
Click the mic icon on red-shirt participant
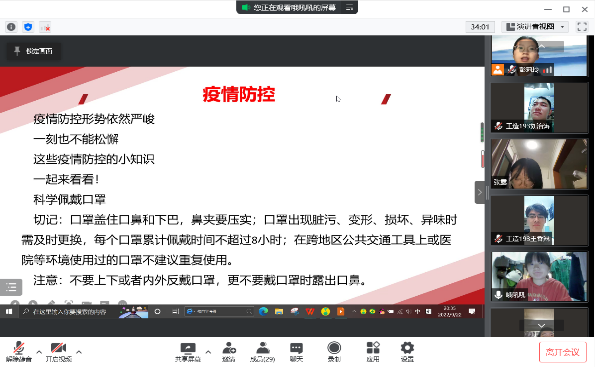498,295
